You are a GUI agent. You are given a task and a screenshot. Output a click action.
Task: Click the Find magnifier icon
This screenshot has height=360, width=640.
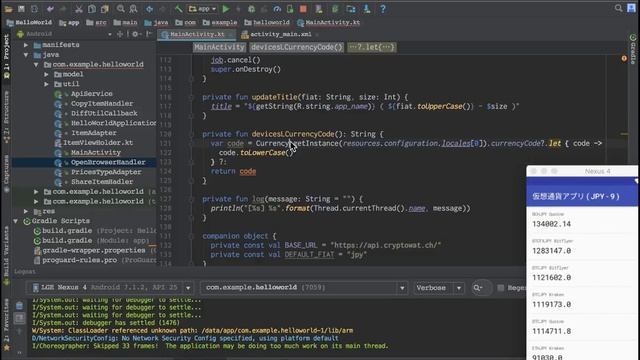coord(120,9)
